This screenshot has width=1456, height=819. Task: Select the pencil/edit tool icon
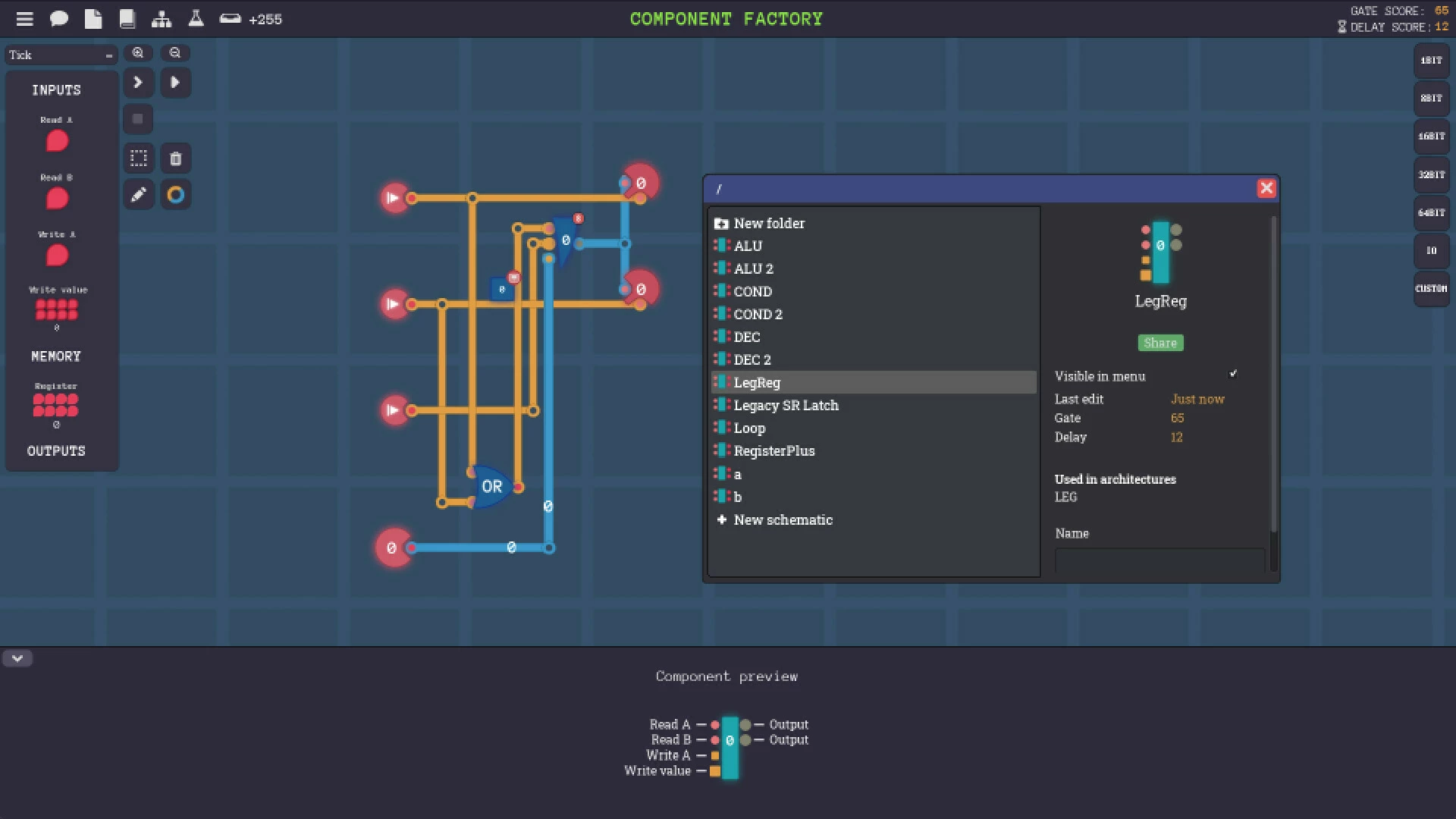[138, 195]
